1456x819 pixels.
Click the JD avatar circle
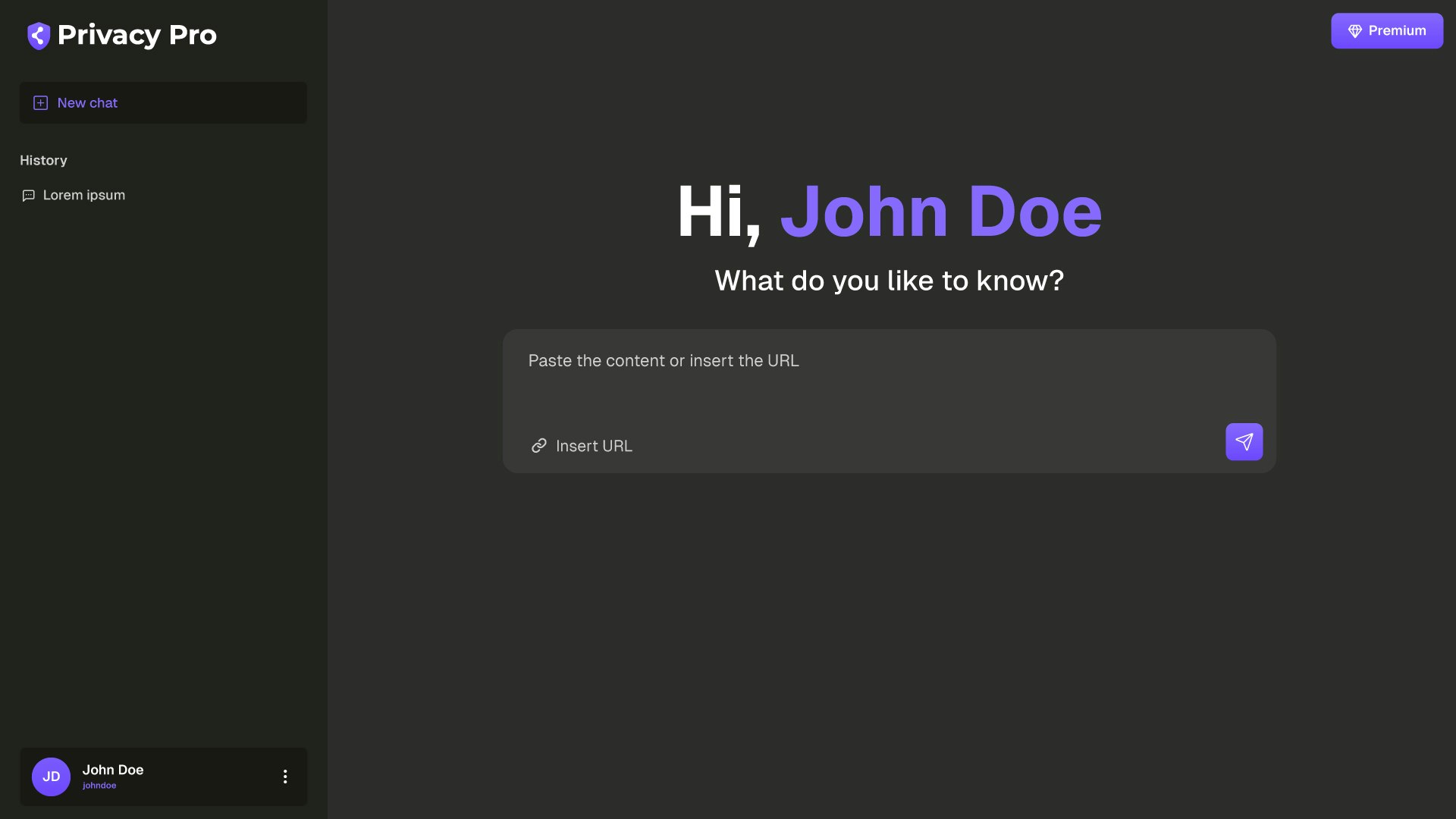coord(51,777)
